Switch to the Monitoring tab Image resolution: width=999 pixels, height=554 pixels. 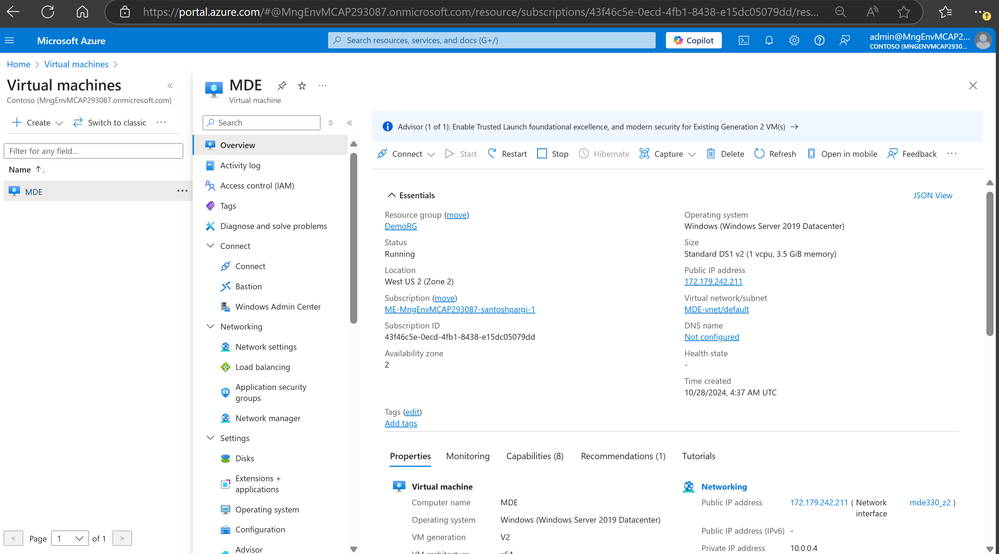(x=468, y=456)
